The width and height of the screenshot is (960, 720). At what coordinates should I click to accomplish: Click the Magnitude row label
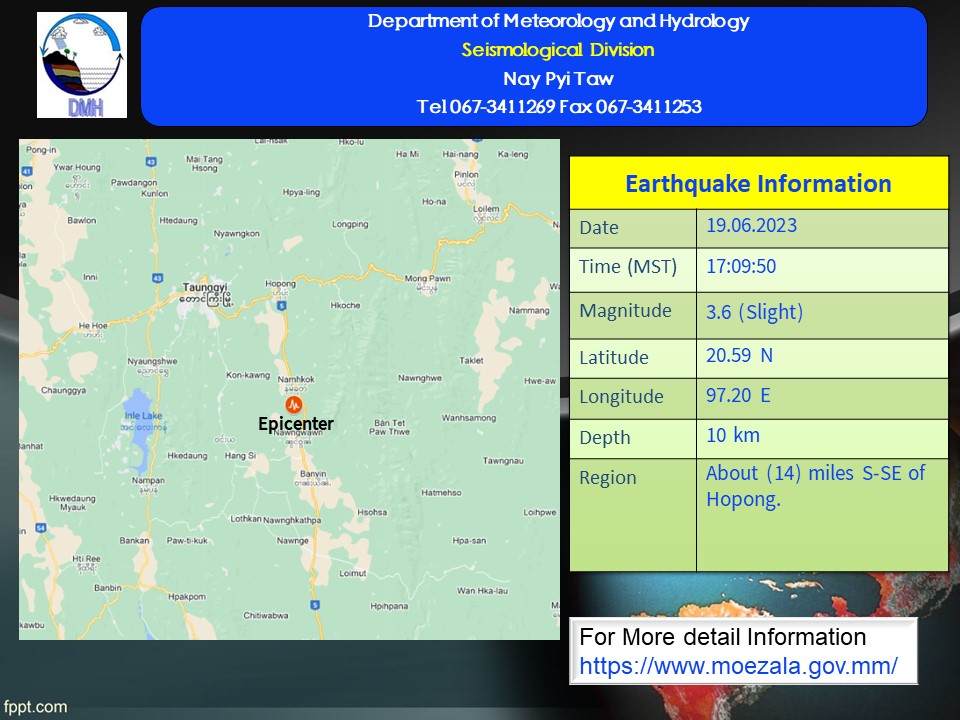[x=626, y=311]
